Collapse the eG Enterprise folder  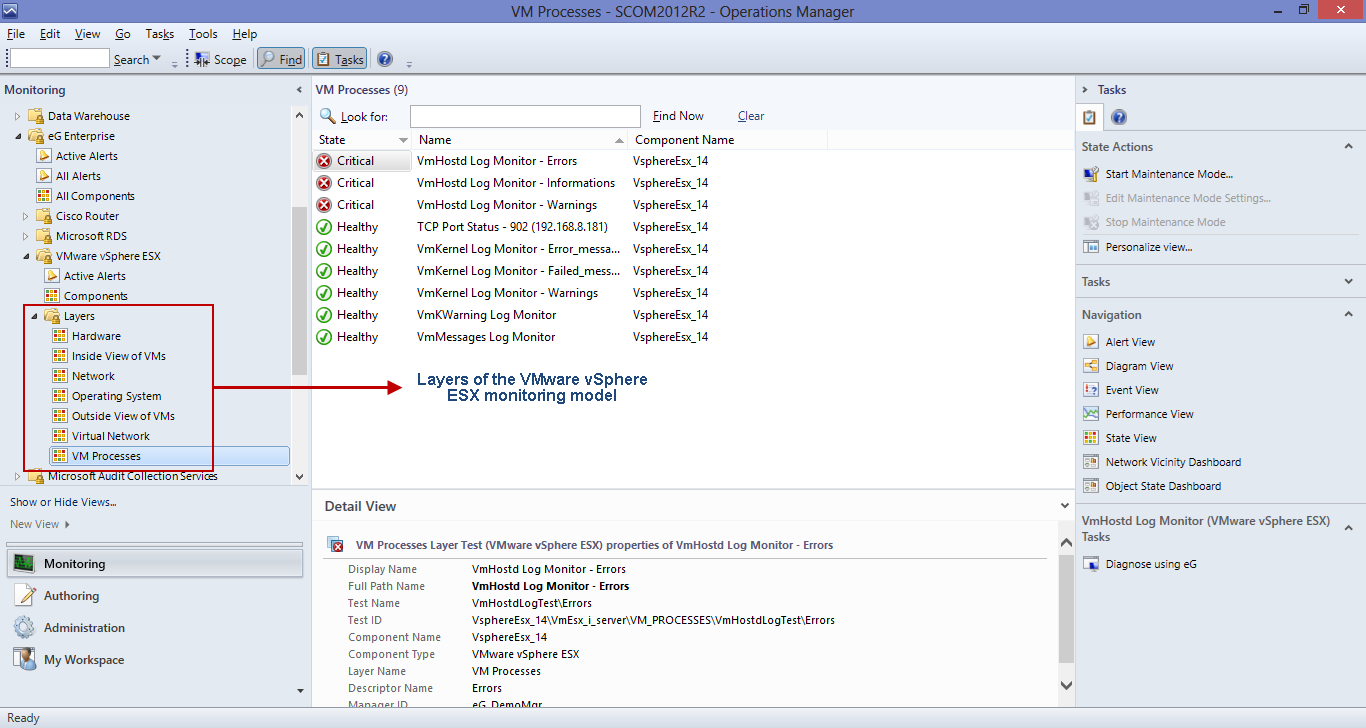(x=17, y=136)
